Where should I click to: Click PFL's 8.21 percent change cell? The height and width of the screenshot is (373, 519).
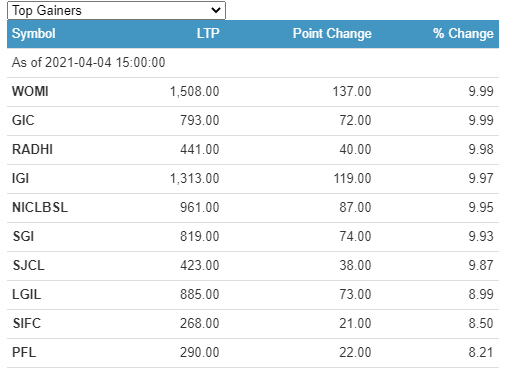point(481,352)
